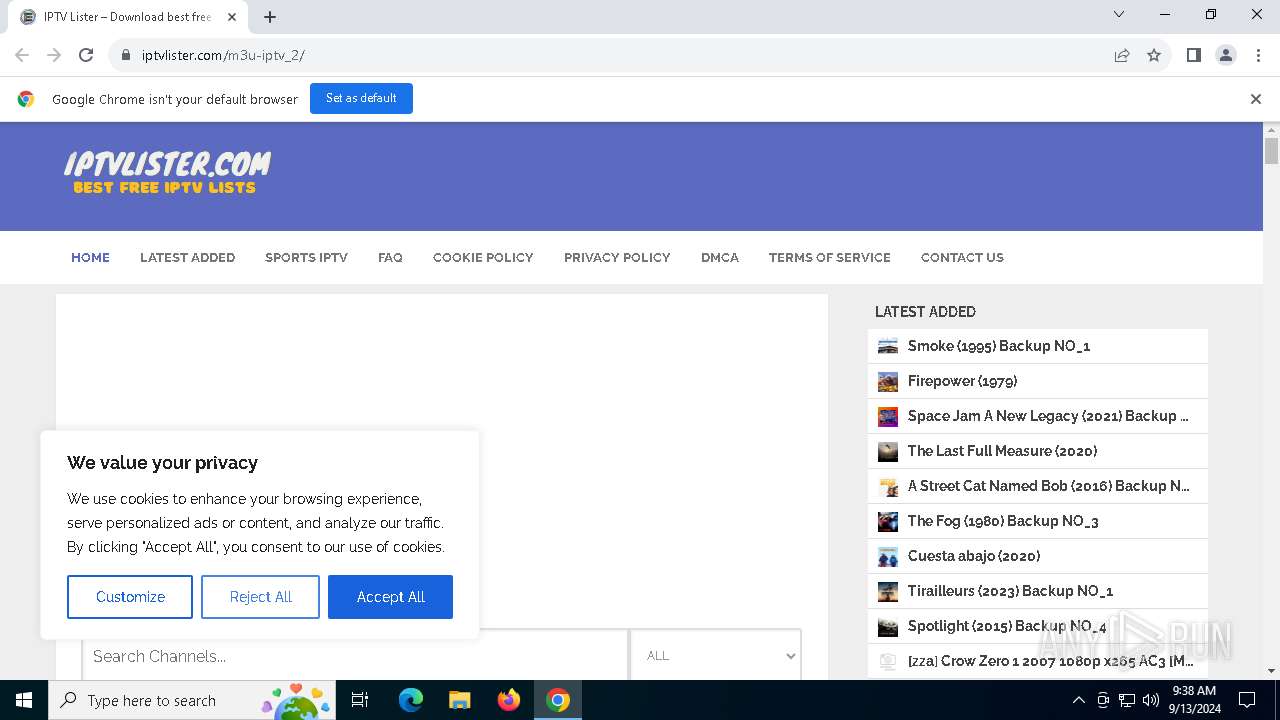Open Firepower (1979) link

tap(962, 381)
